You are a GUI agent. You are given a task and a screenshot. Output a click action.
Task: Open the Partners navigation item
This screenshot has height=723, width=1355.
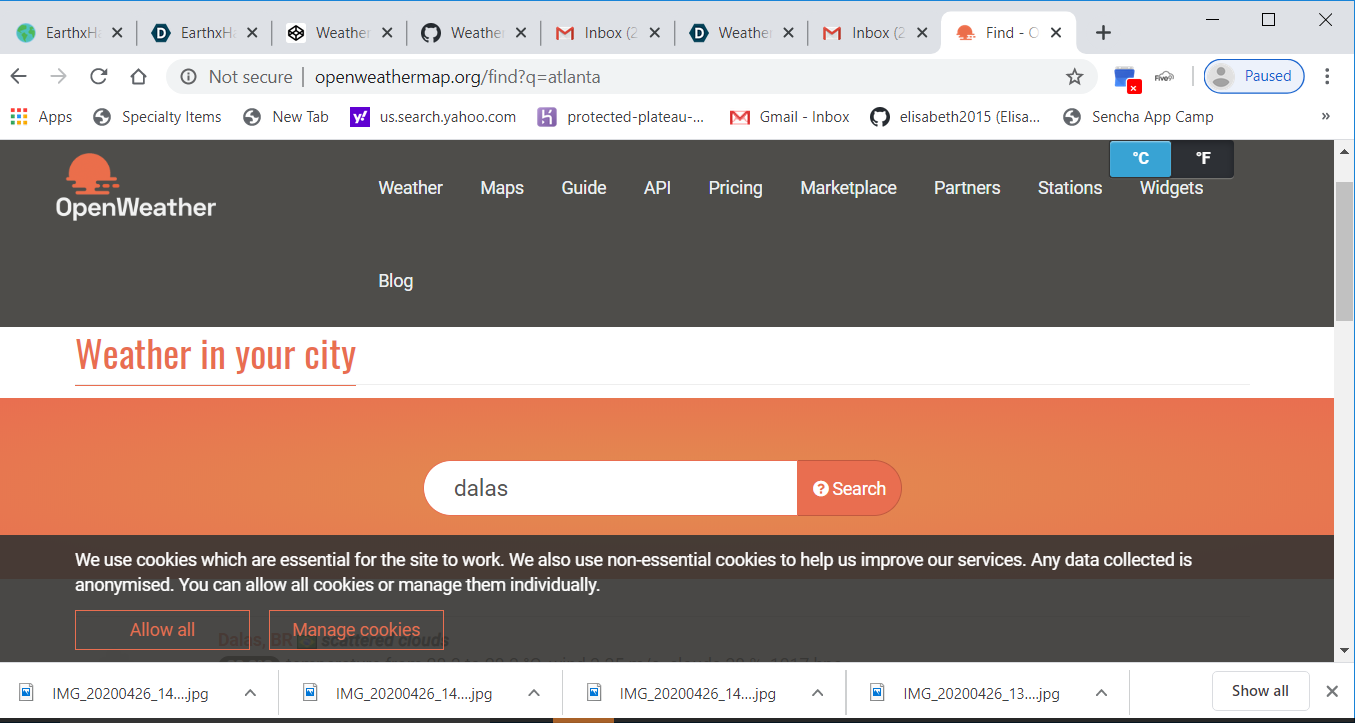tap(967, 188)
